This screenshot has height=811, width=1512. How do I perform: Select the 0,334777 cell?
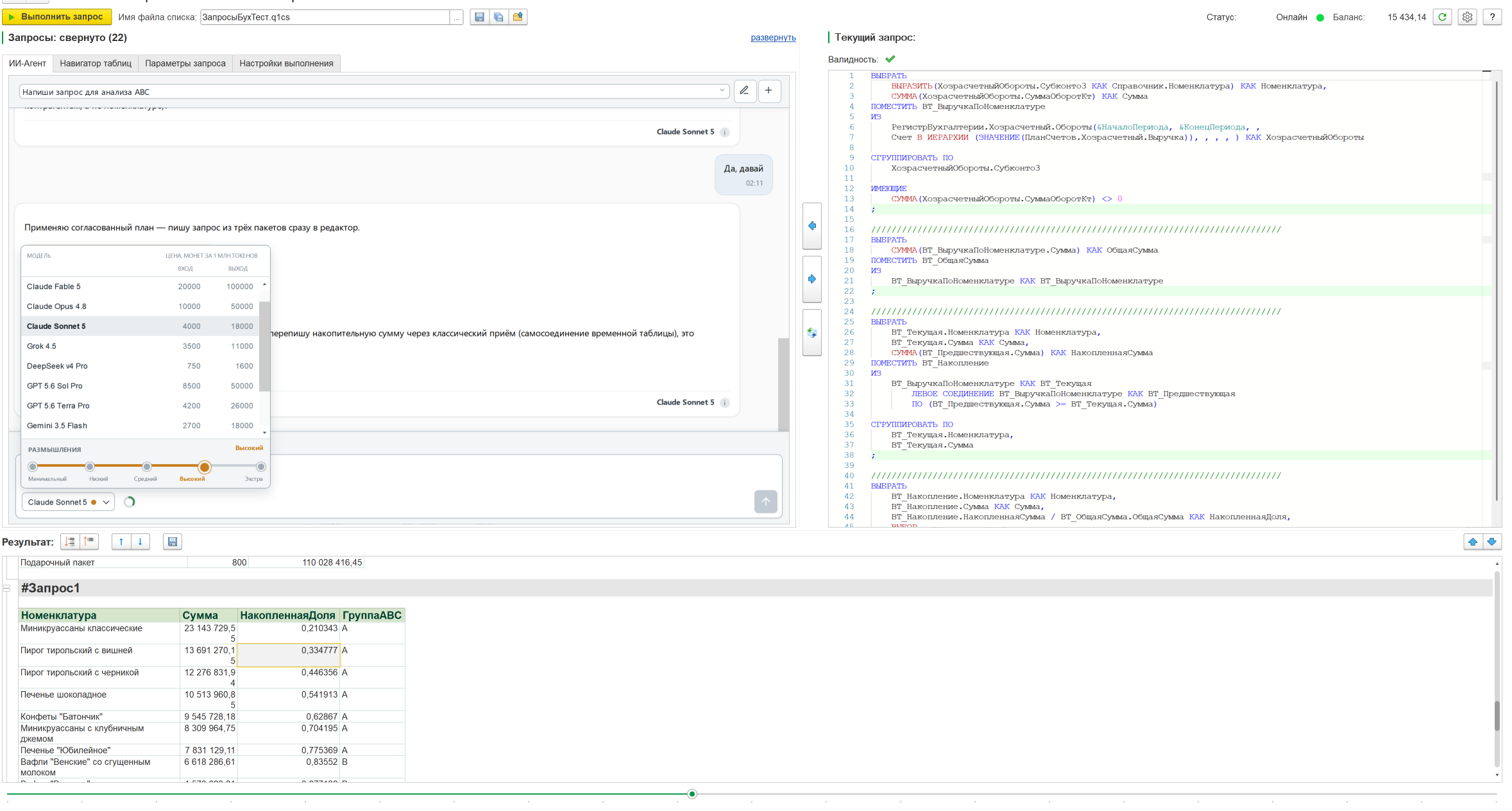[289, 655]
